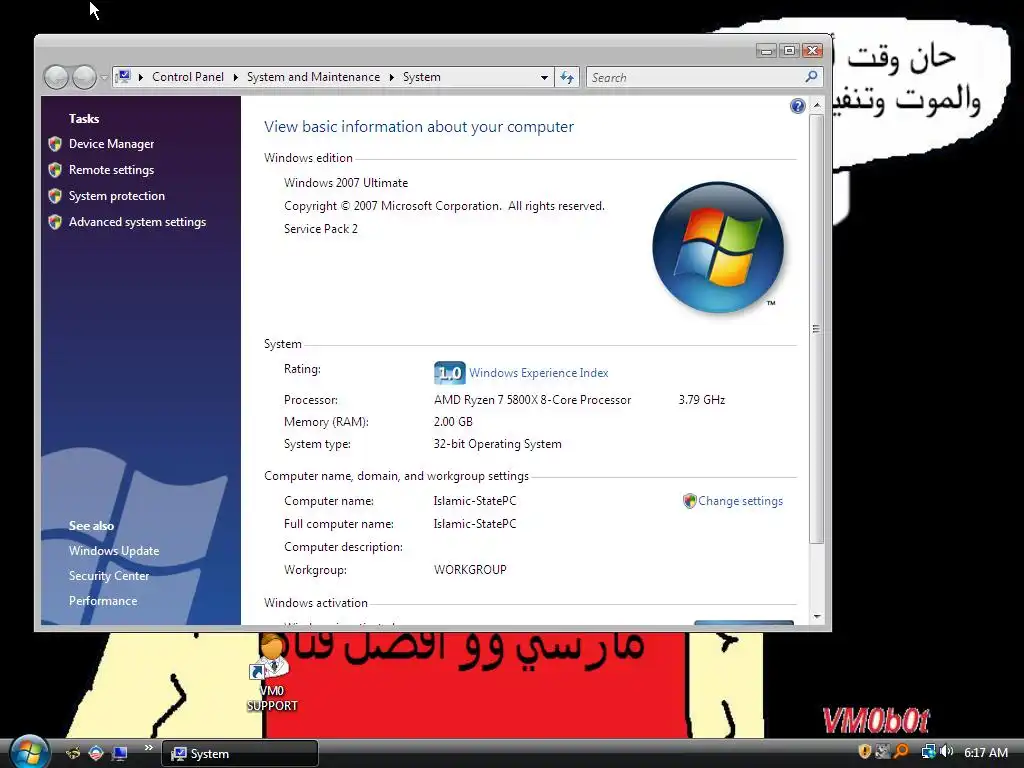Click the '2.00 GB' memory value
Image resolution: width=1024 pixels, height=768 pixels.
[x=453, y=422]
